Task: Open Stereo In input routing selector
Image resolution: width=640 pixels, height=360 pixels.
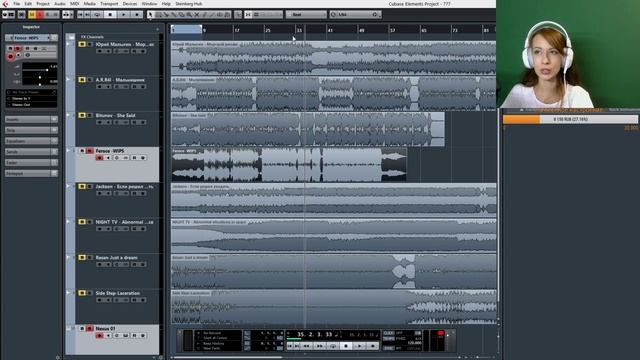Action: tap(31, 98)
